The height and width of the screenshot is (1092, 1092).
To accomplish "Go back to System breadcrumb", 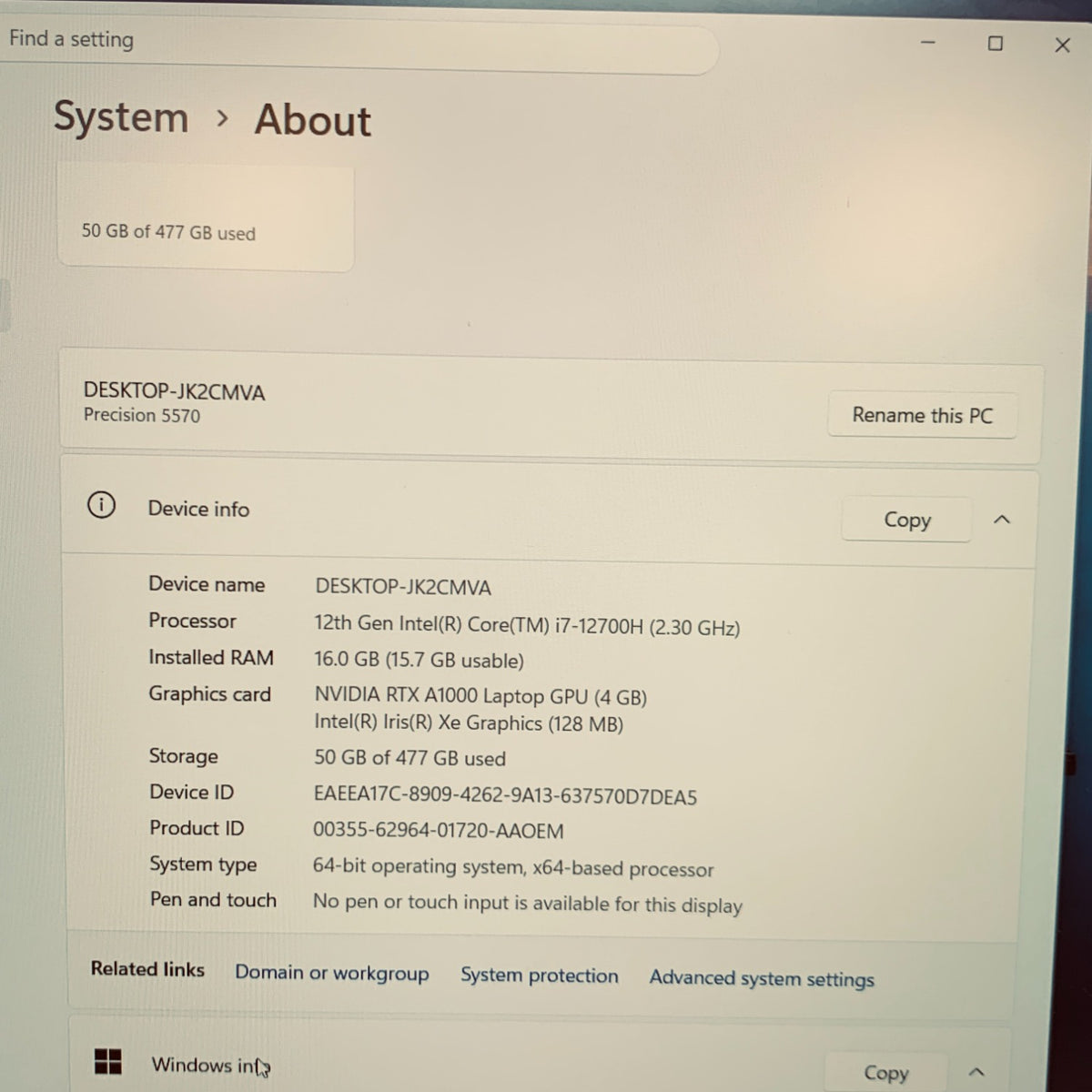I will pos(121,117).
